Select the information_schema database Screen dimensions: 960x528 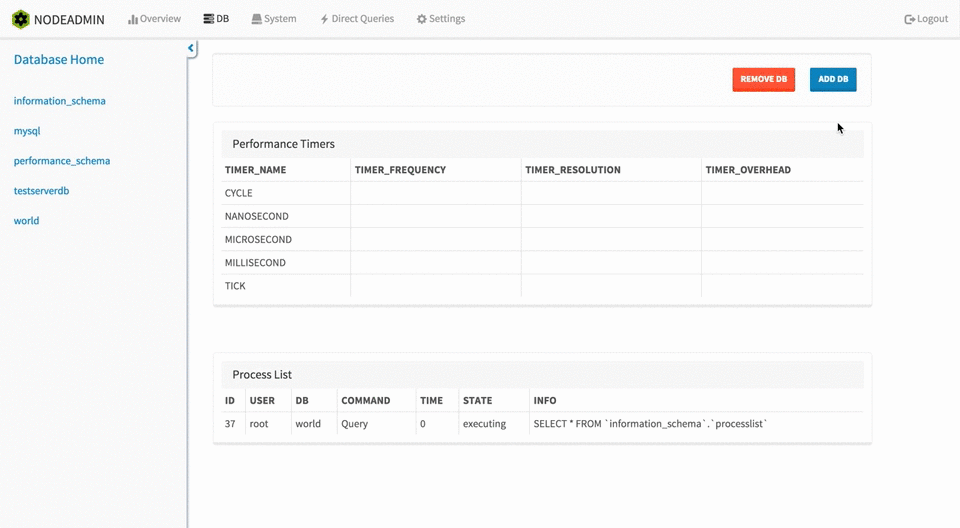(x=60, y=101)
